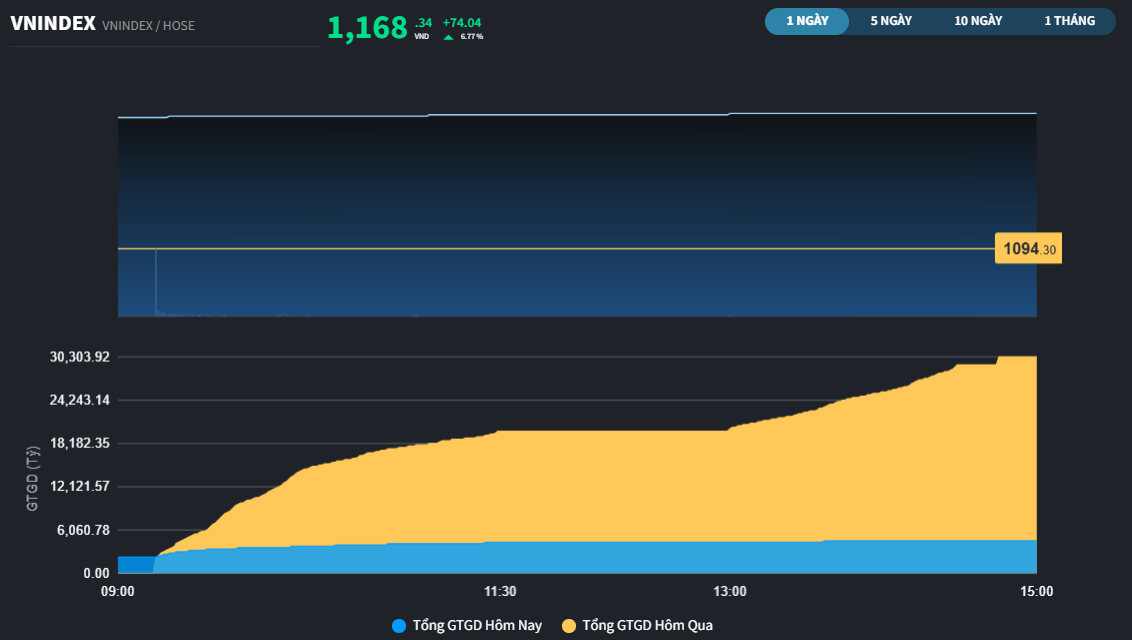Toggle the blue Tổng GTGD Hôm Nay legend dot
The image size is (1132, 640).
(x=399, y=626)
